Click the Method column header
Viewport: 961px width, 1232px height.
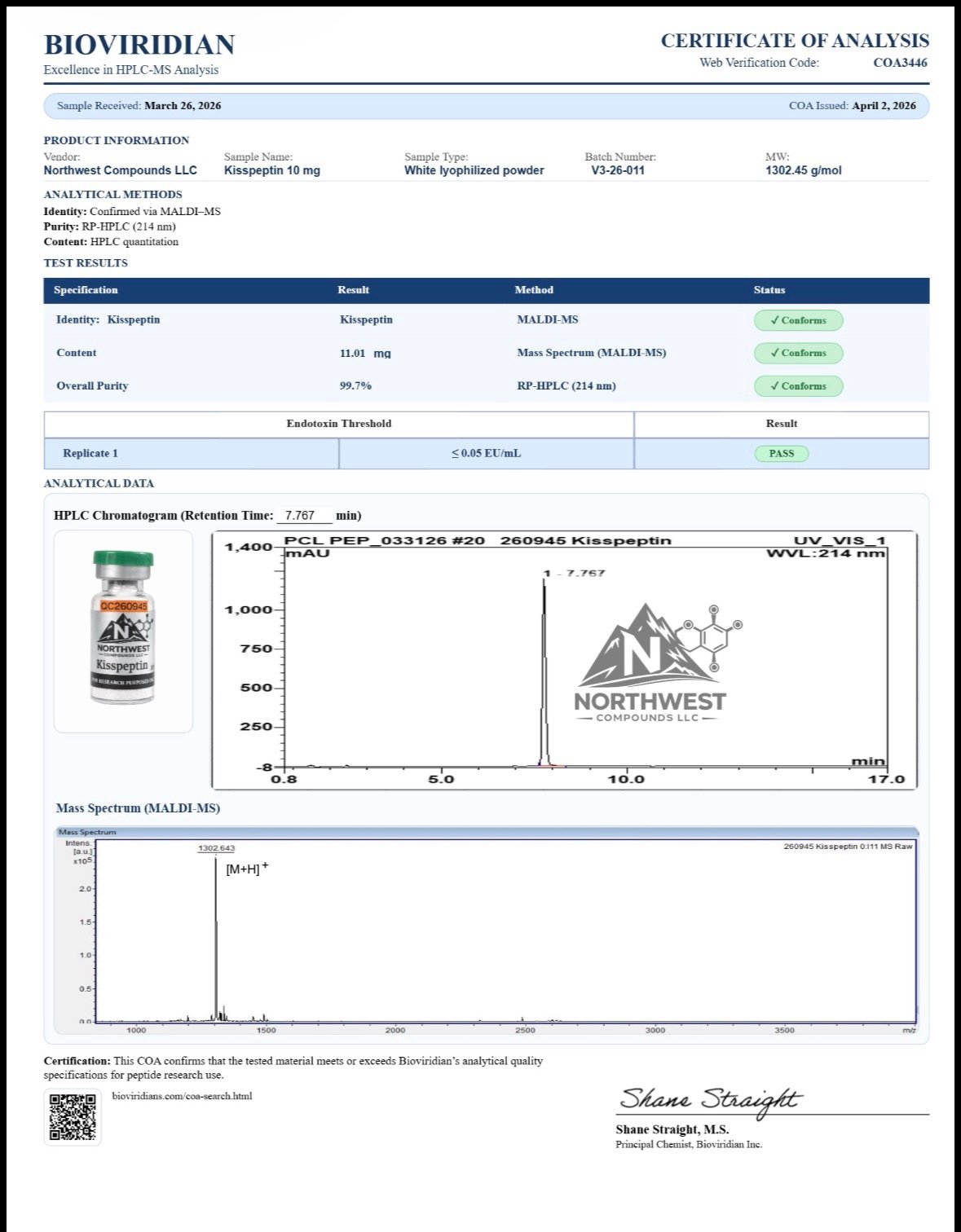click(534, 290)
